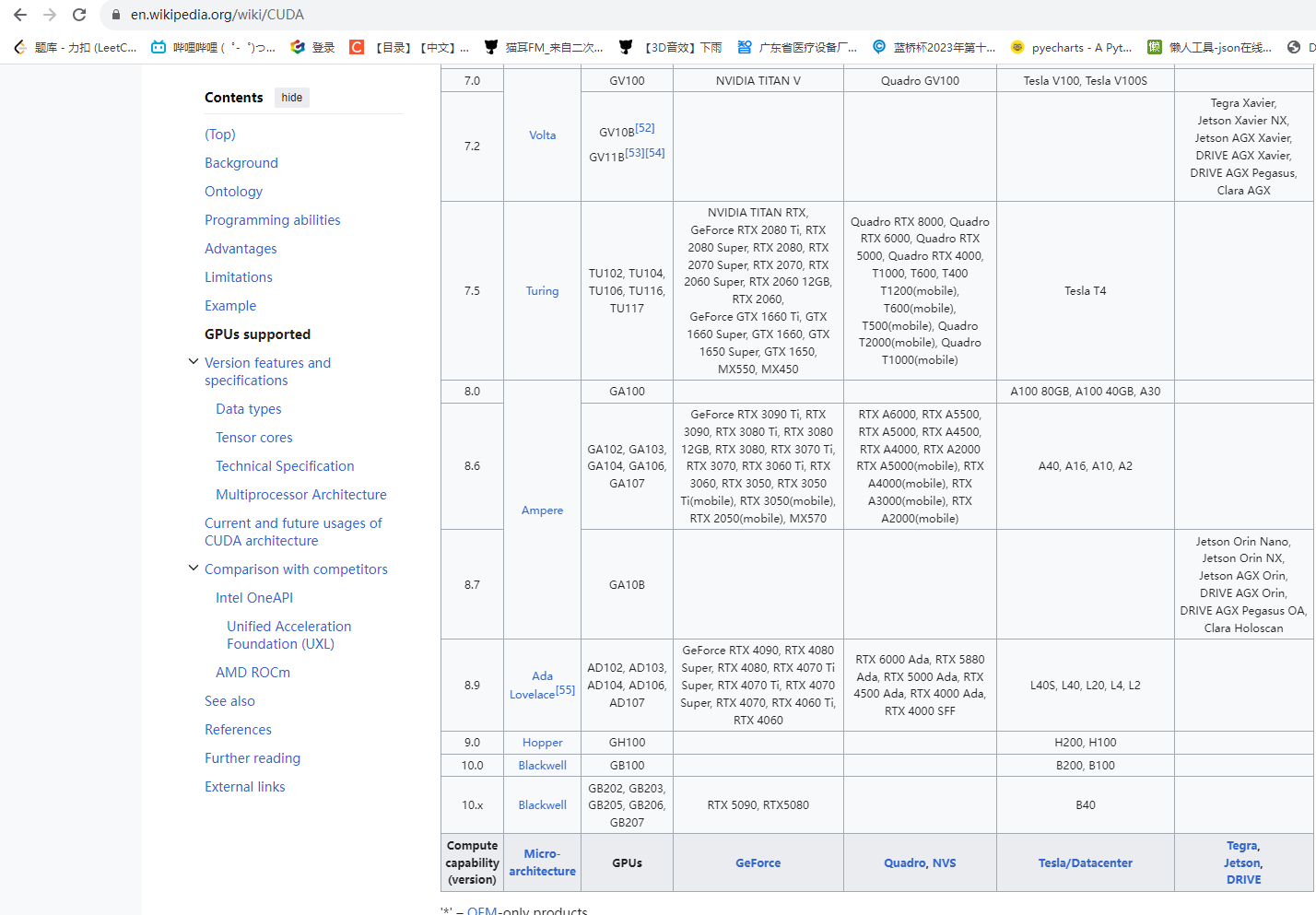Go to Intel OneAPI subsection
Viewport: 1316px width, 915px height.
pyautogui.click(x=254, y=598)
